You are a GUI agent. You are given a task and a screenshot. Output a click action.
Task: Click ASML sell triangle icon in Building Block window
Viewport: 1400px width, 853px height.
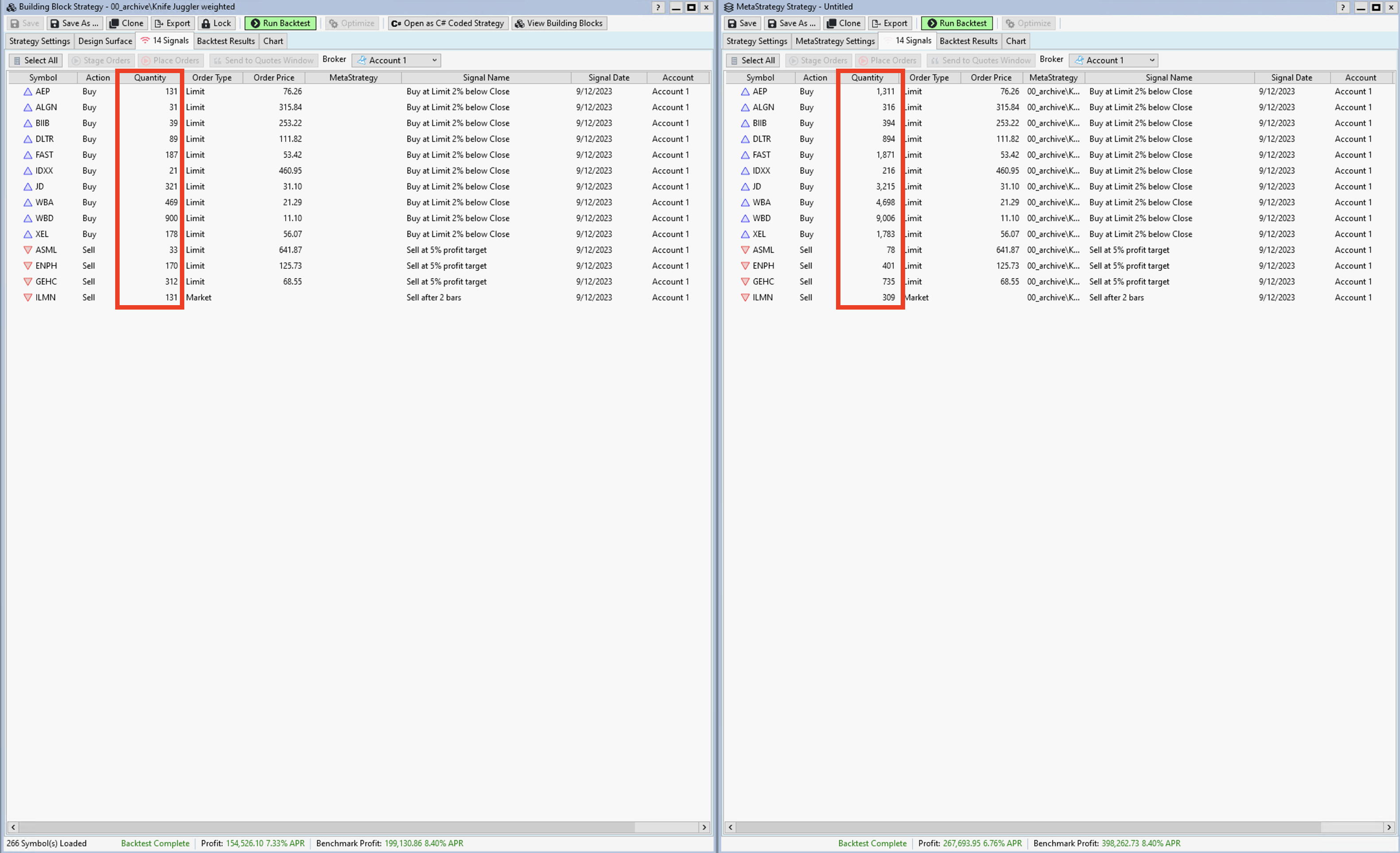tap(27, 250)
